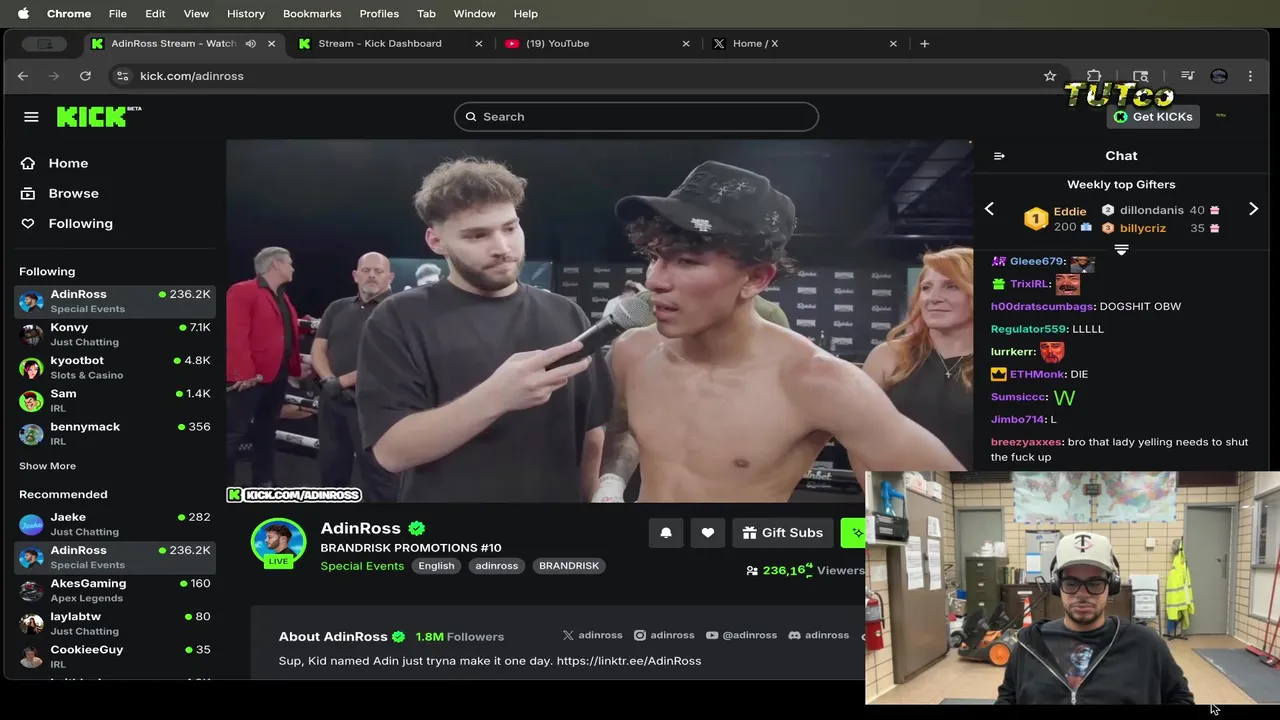Open AdinRoss Instagram link

pos(664,635)
